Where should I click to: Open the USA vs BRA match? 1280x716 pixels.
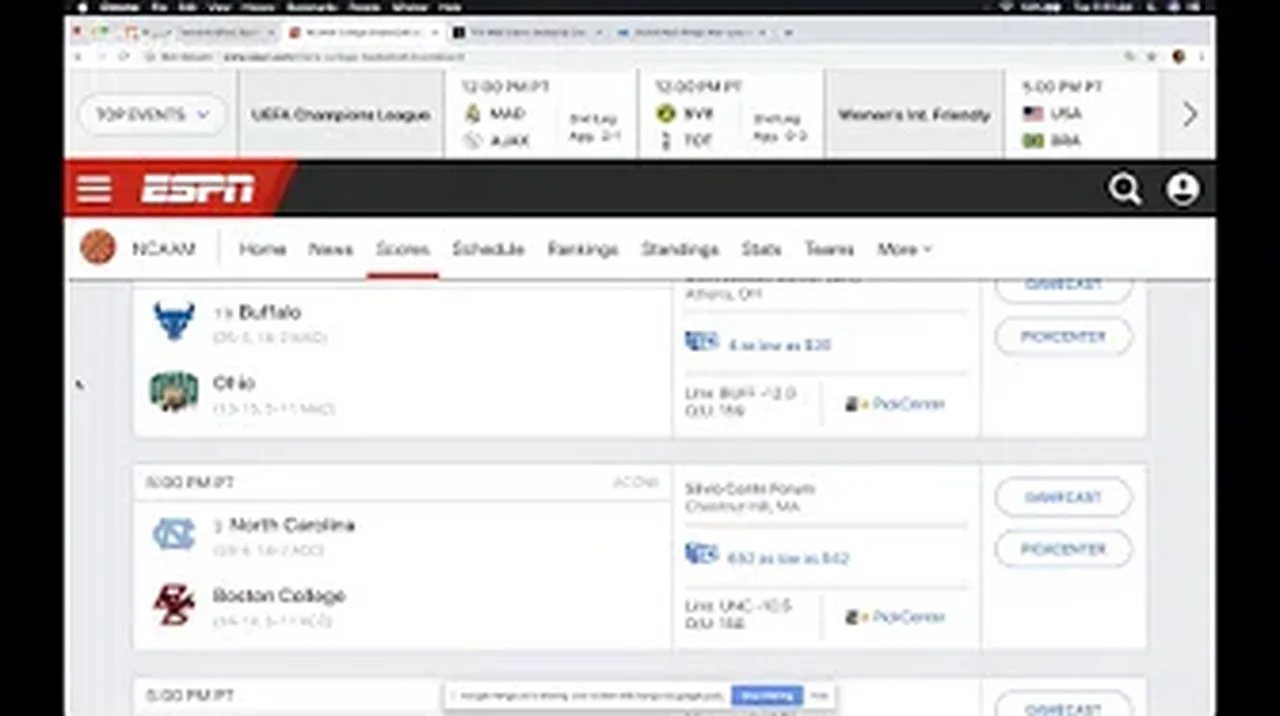tap(1084, 115)
